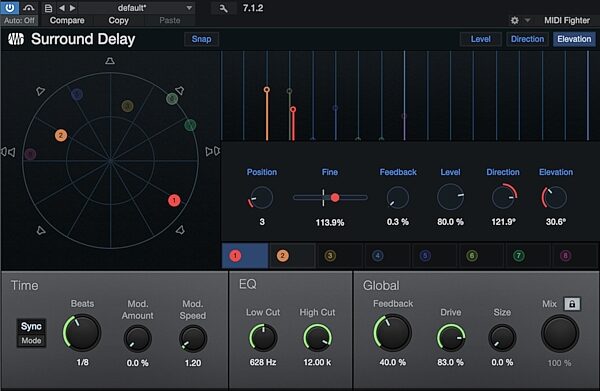
Task: Click the Elevation knob
Action: click(554, 197)
